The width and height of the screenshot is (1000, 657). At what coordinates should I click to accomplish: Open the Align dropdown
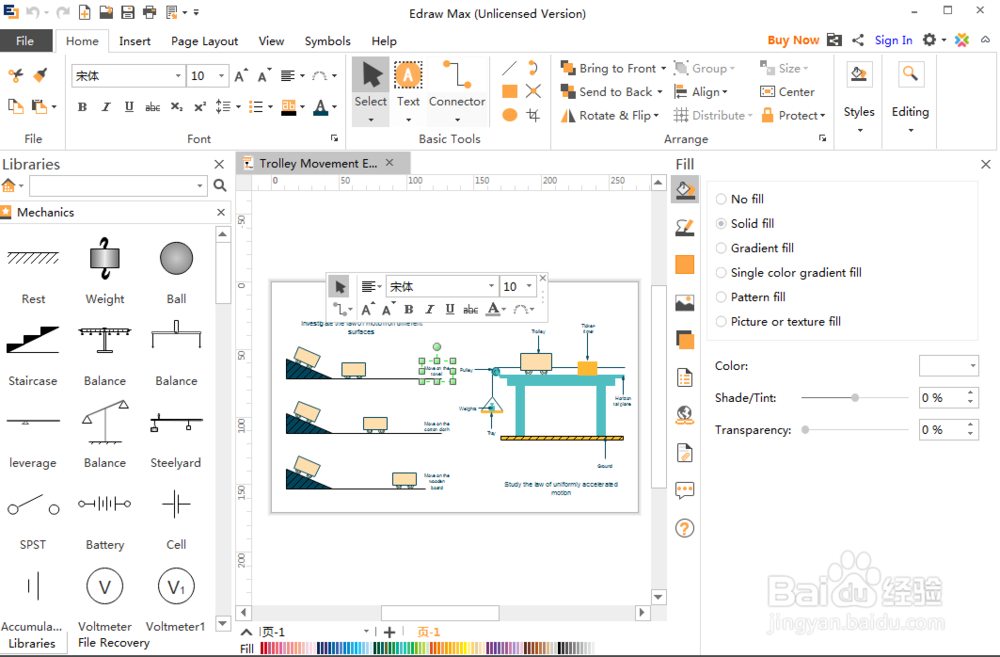701,92
